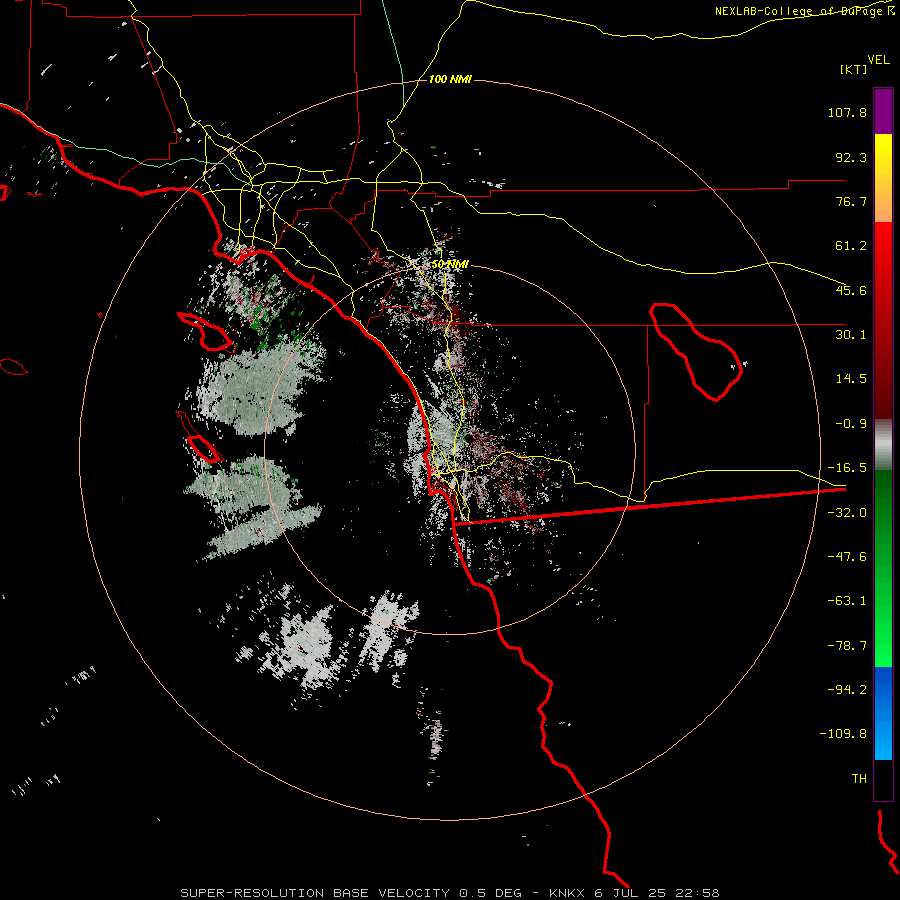
Task: Click the TH label on the legend
Action: [x=859, y=778]
